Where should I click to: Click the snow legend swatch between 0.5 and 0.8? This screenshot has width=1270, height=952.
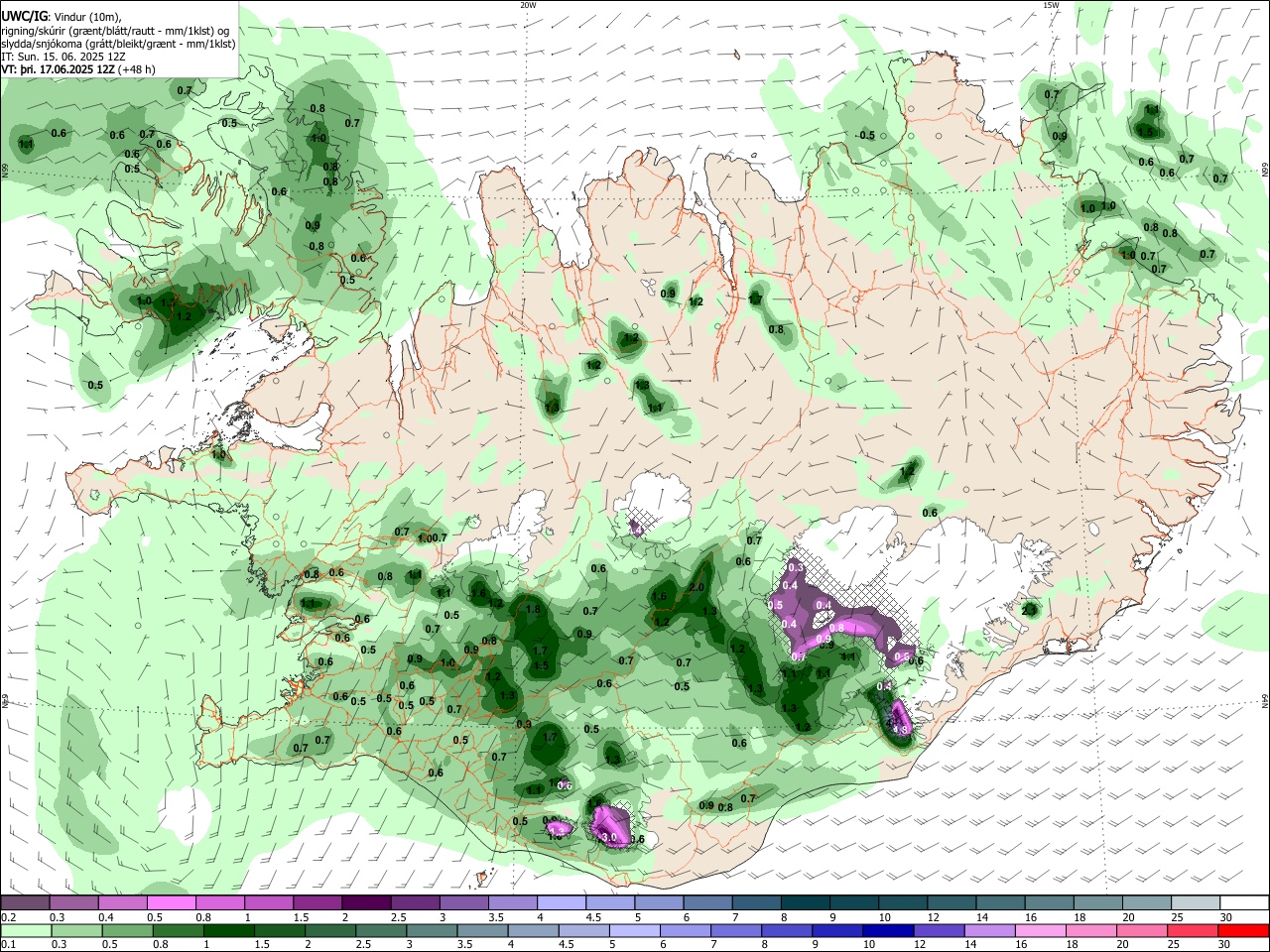(x=172, y=902)
